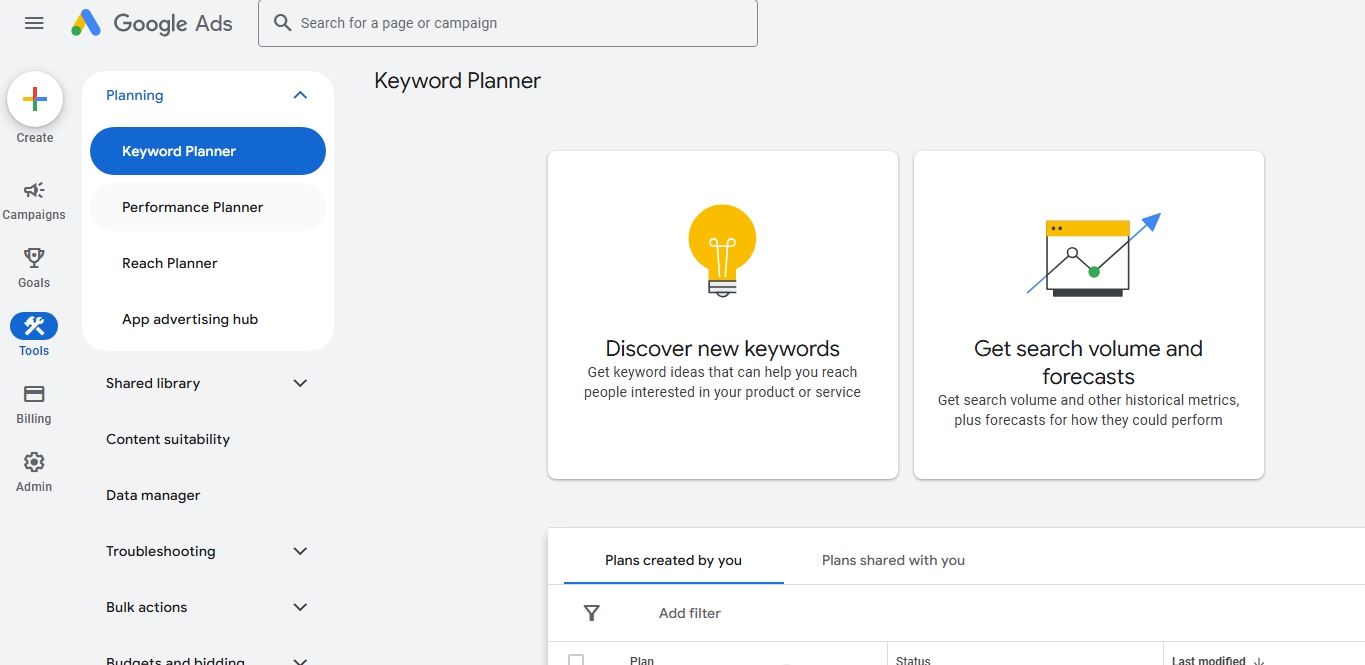Click Add filter
This screenshot has height=665, width=1365.
(690, 613)
